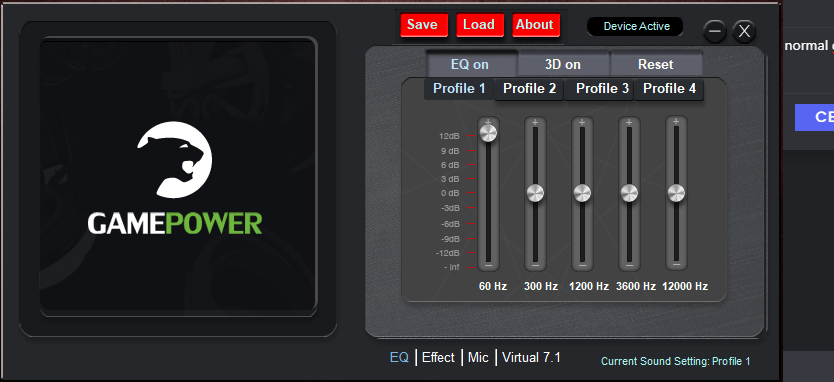Image resolution: width=834 pixels, height=382 pixels.
Task: Click the 60 Hz frequency label
Action: click(493, 286)
